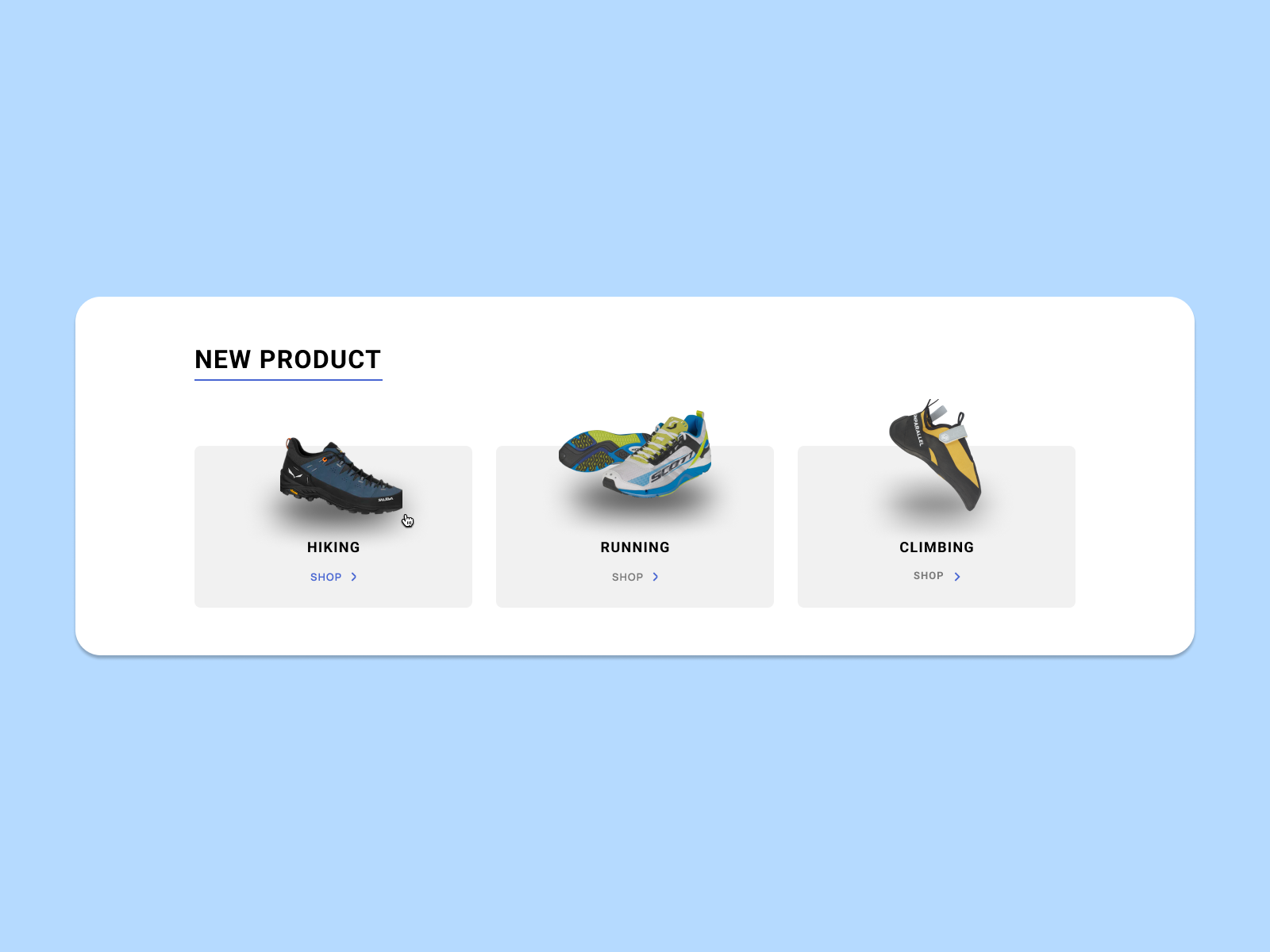Image resolution: width=1270 pixels, height=952 pixels.
Task: Open the SHOP link under Climbing
Action: point(928,576)
